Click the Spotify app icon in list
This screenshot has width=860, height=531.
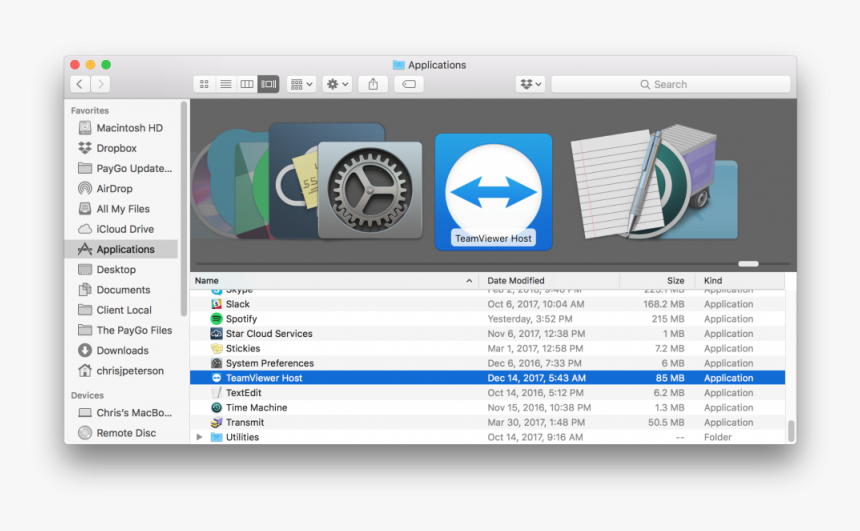217,319
